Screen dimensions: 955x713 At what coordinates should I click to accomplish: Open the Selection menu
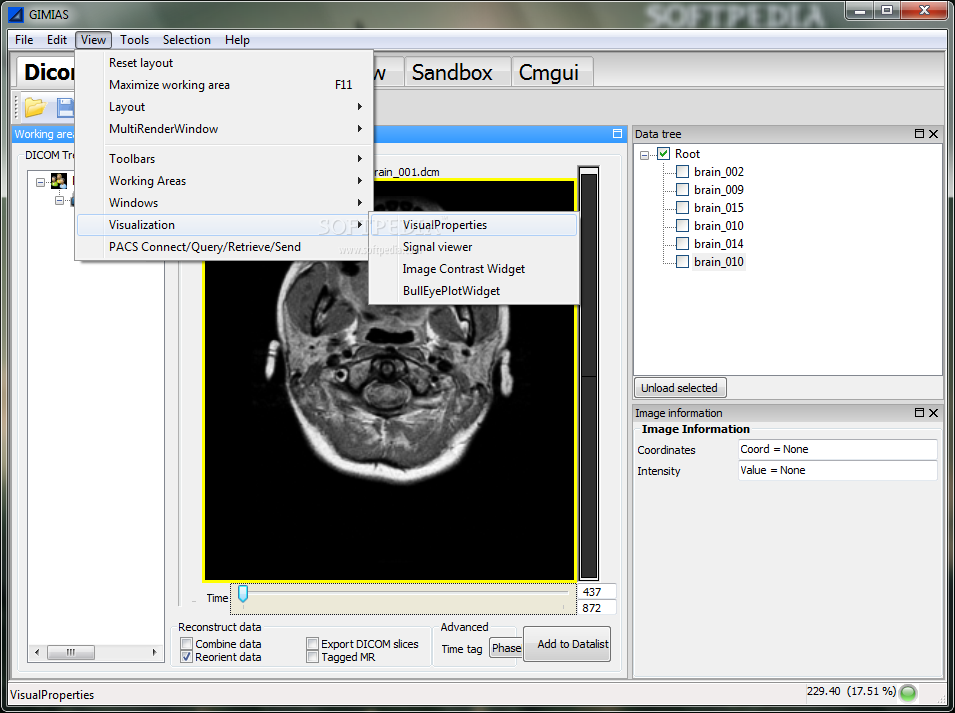[x=186, y=40]
